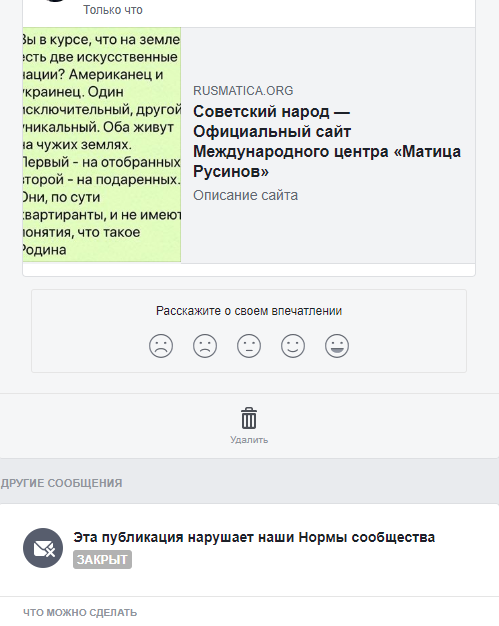Choose the slightly sad face rating

[205, 346]
